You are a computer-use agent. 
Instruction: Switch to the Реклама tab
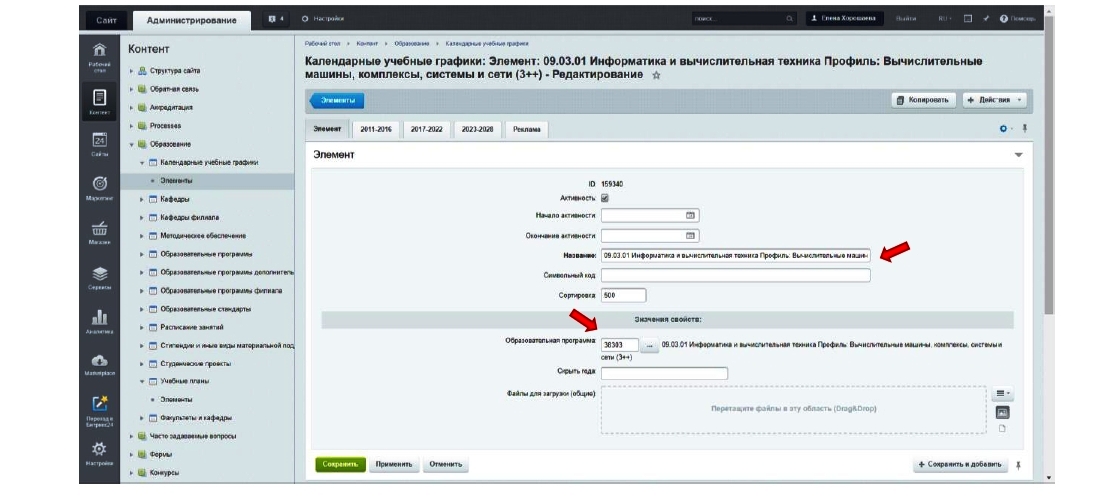point(526,129)
